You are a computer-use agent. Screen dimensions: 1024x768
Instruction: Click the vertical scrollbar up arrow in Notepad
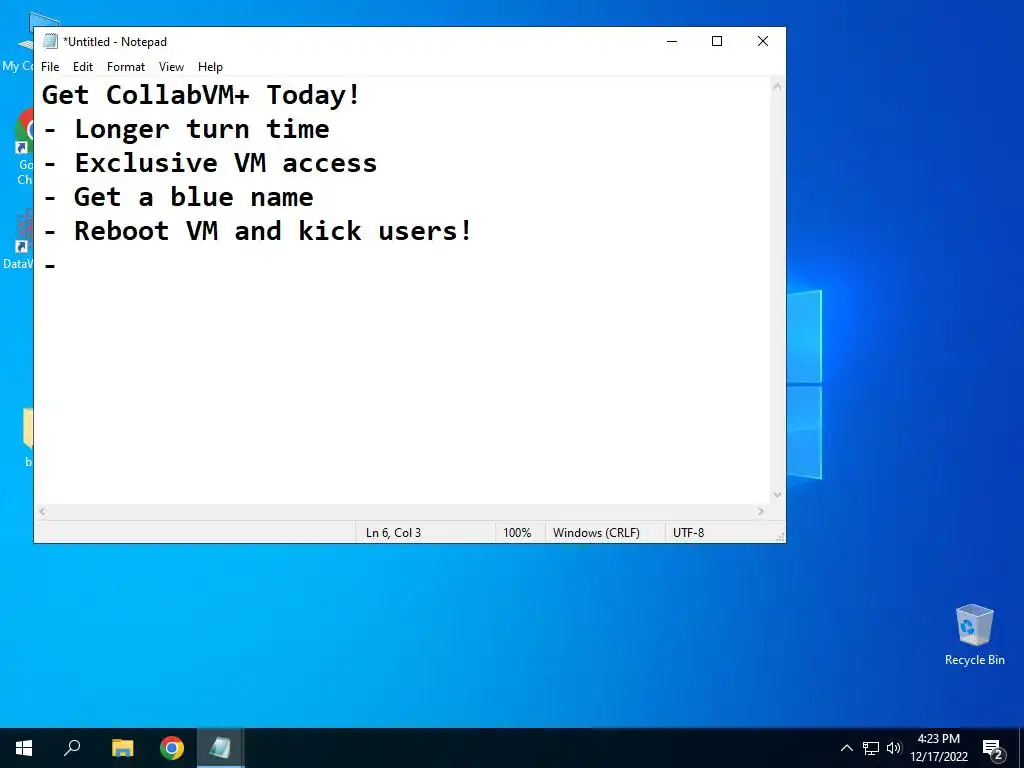(x=777, y=86)
